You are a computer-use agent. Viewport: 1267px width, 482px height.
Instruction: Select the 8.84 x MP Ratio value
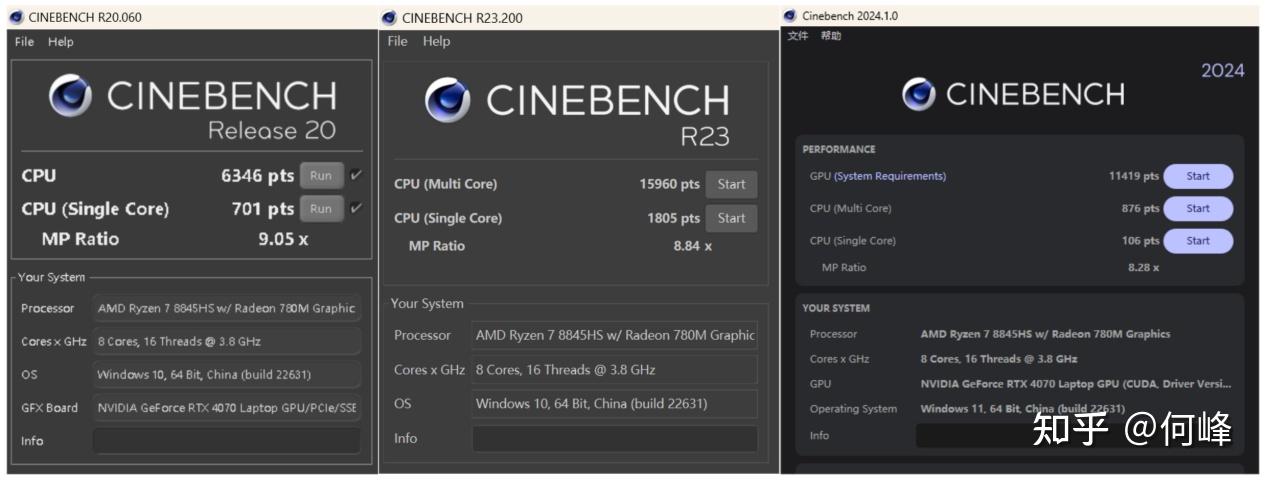[693, 246]
